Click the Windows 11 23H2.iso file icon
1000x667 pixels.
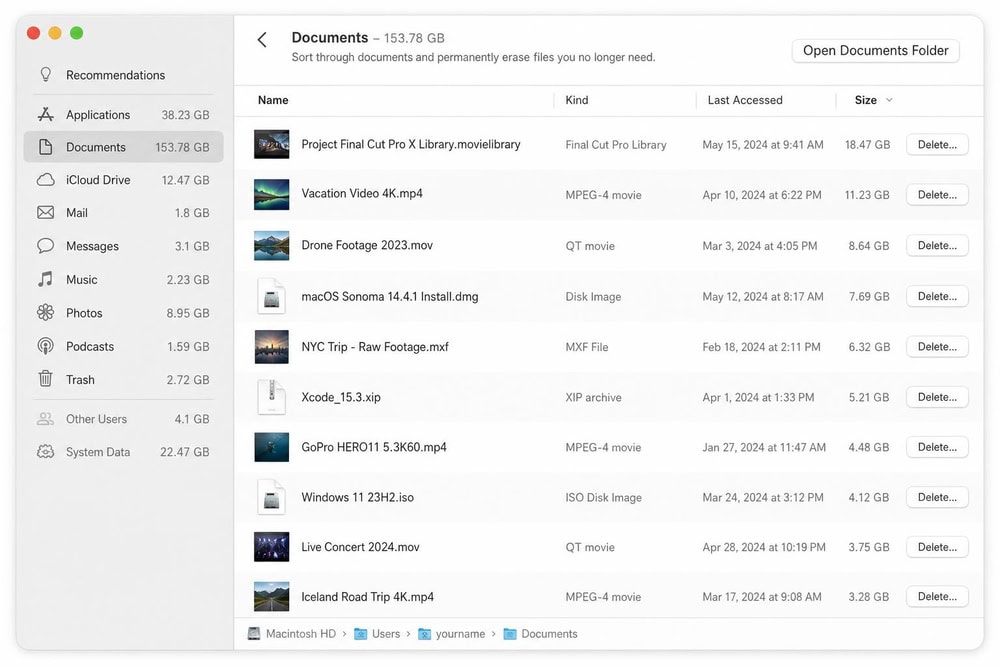(x=271, y=497)
